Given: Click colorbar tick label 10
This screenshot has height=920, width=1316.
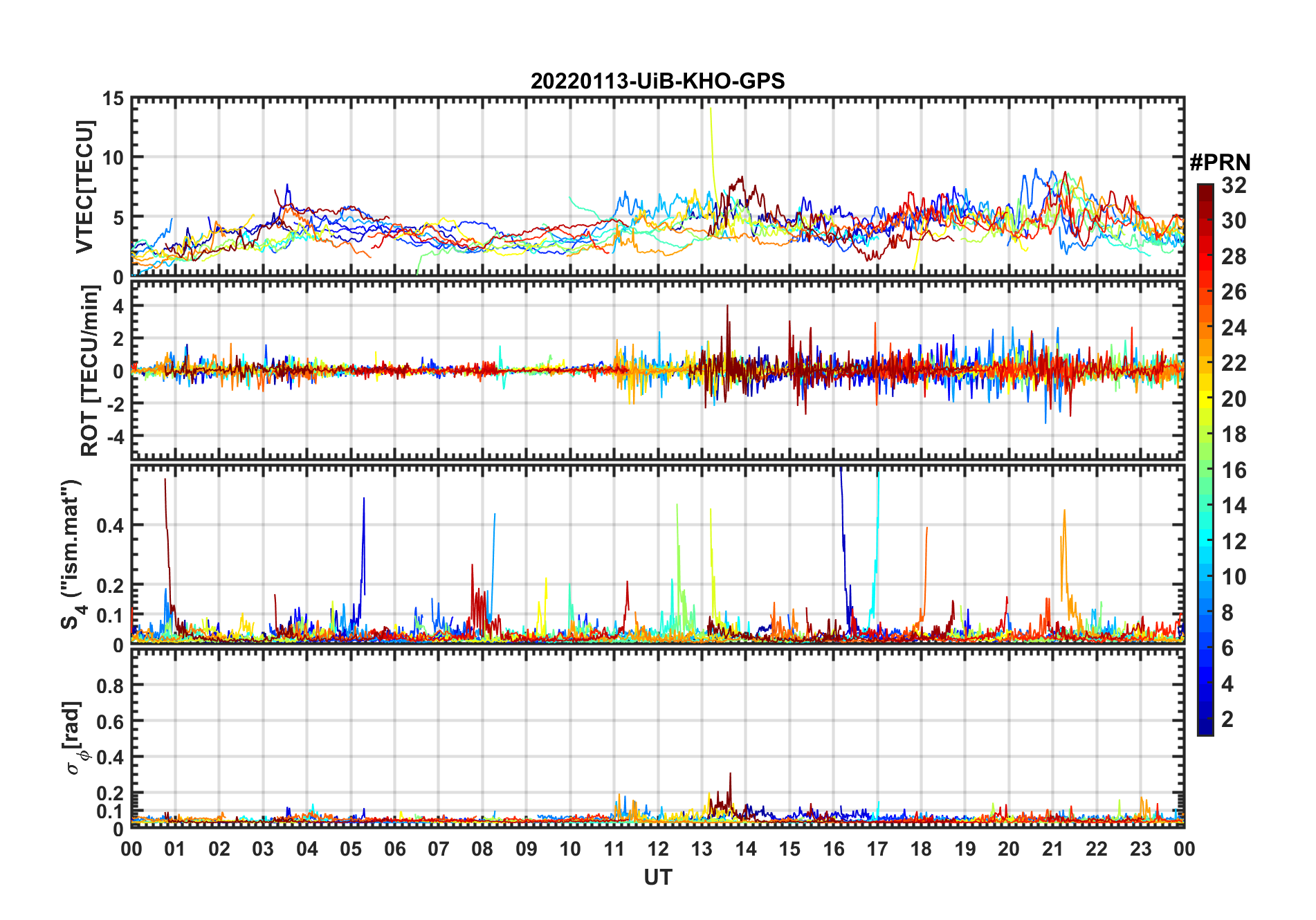Looking at the screenshot, I should tap(1234, 577).
